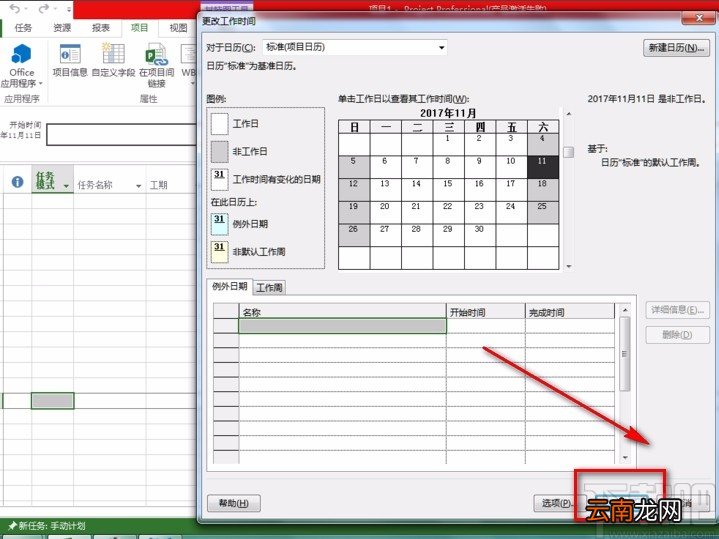Click the selected task mode cell in sheet
Screen dimensions: 719x539
[52, 400]
